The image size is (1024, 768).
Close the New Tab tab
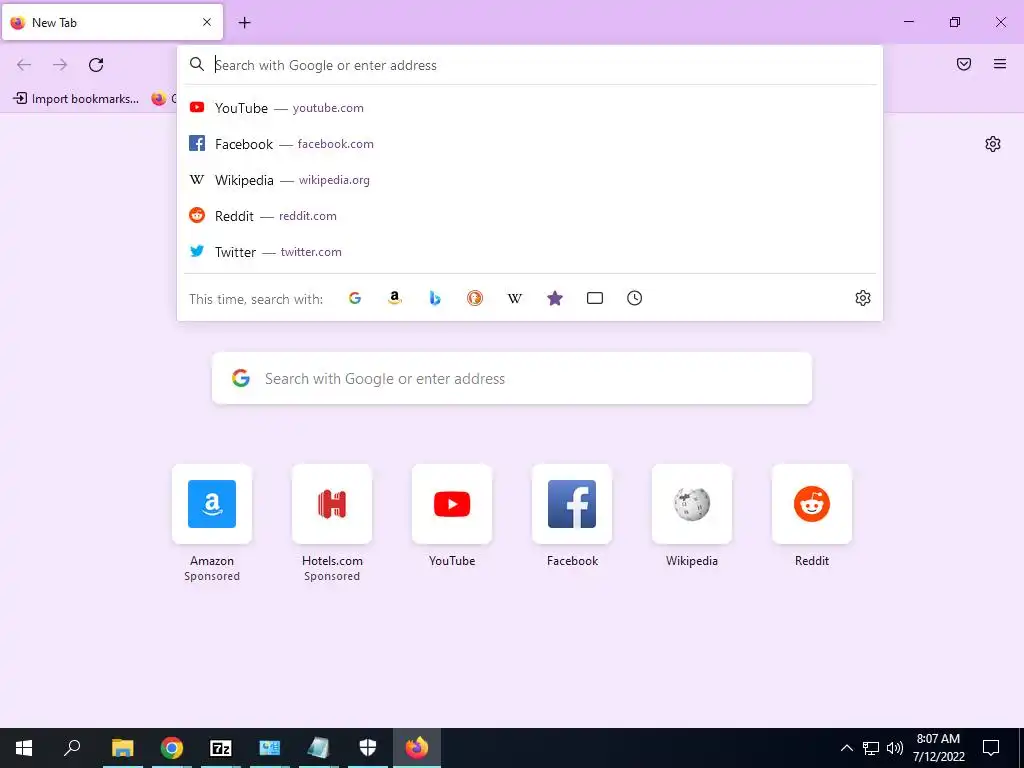[207, 22]
